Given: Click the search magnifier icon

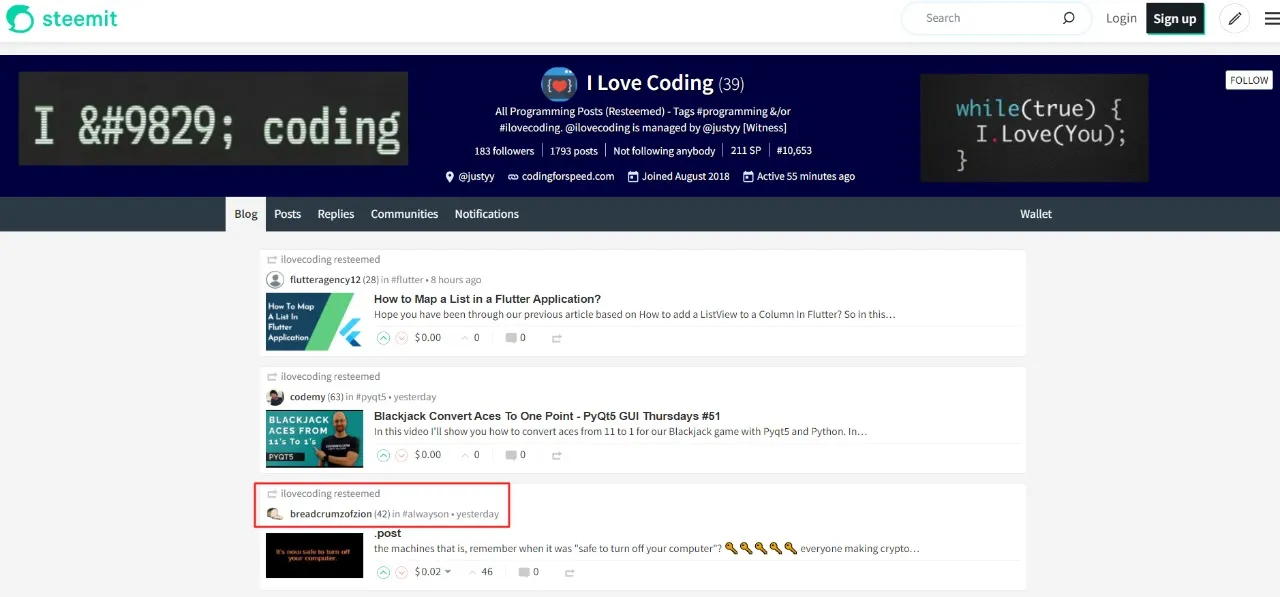Looking at the screenshot, I should 1069,18.
